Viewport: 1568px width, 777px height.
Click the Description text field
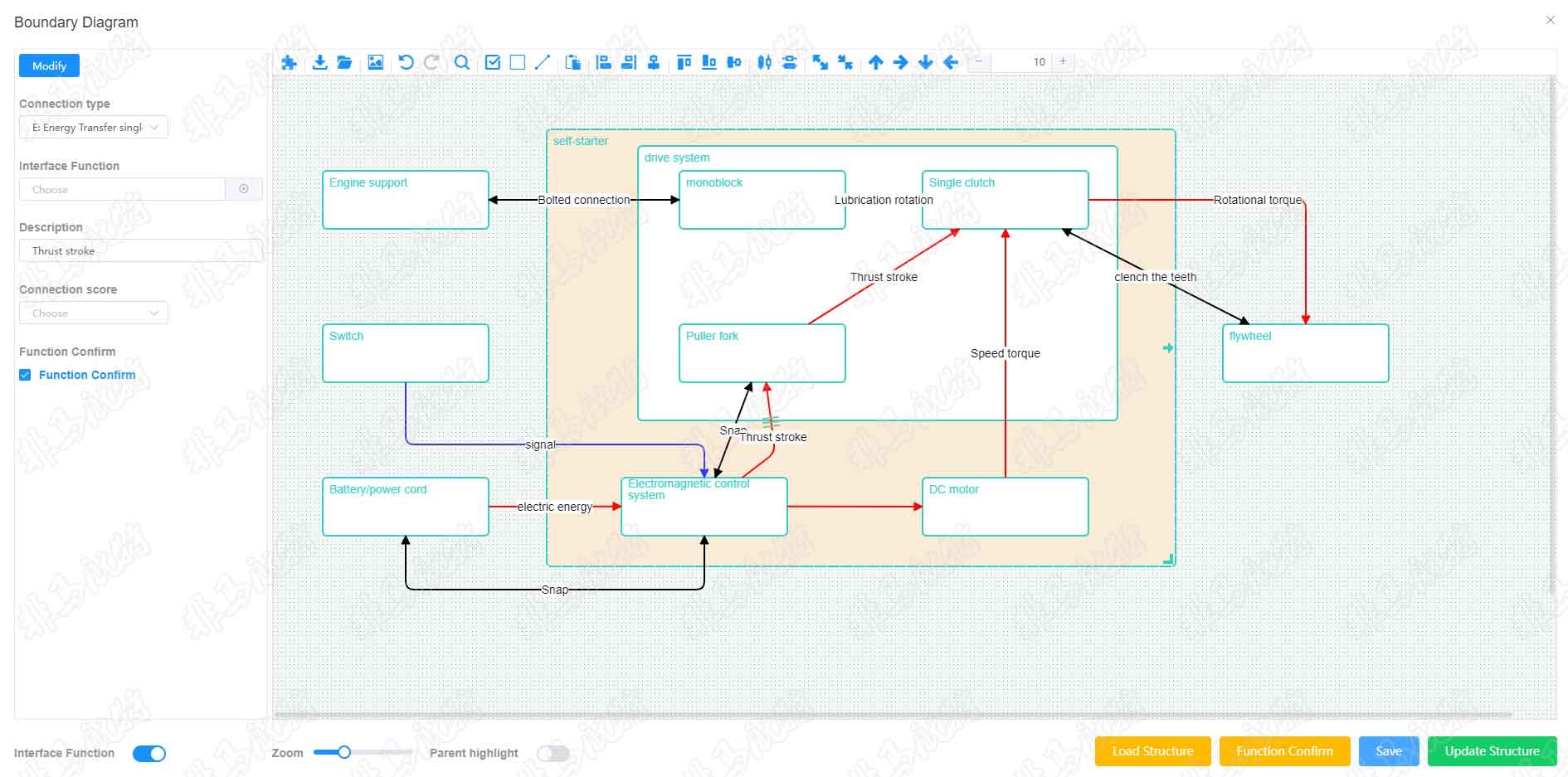[140, 250]
